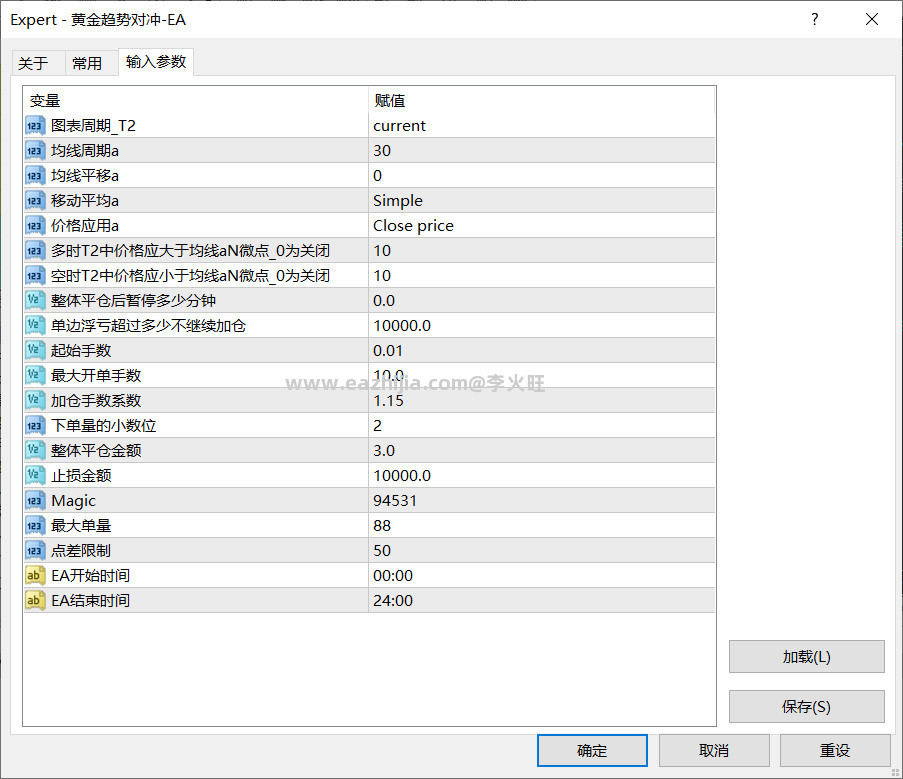This screenshot has width=903, height=779.
Task: Click the integer icon beside 图表周期_T2
Action: coord(35,126)
